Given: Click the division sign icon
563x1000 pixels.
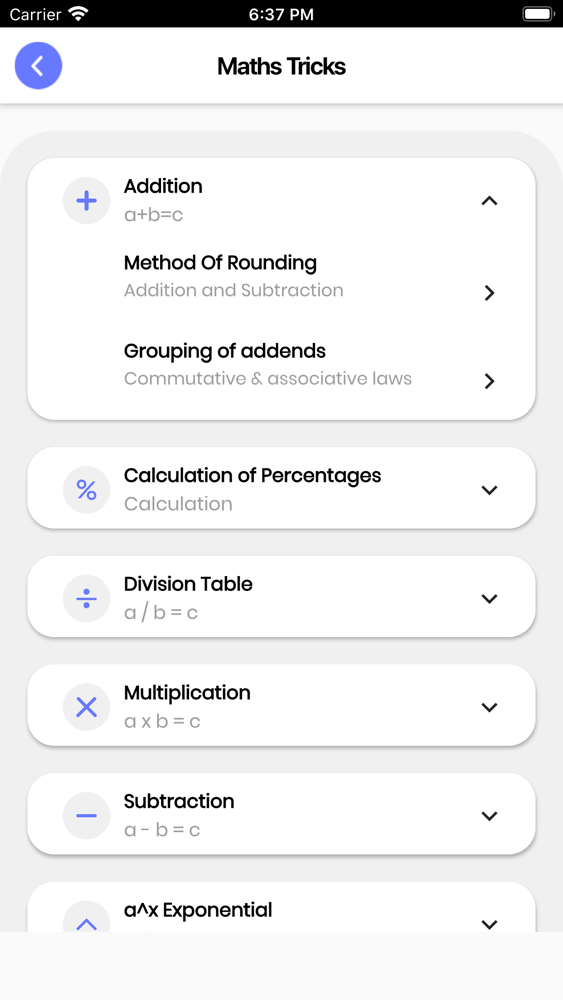Looking at the screenshot, I should point(86,598).
